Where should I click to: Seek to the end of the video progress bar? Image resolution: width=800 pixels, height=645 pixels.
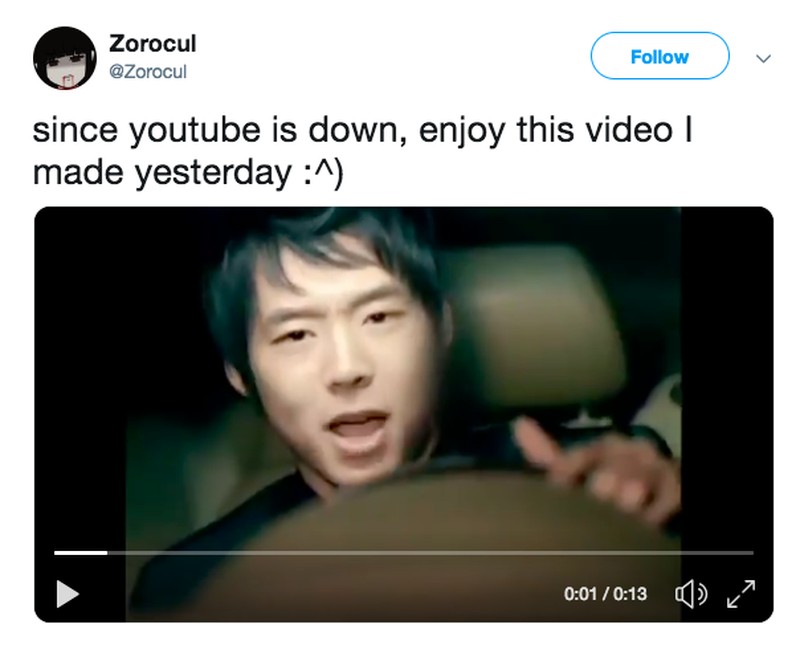click(x=752, y=553)
